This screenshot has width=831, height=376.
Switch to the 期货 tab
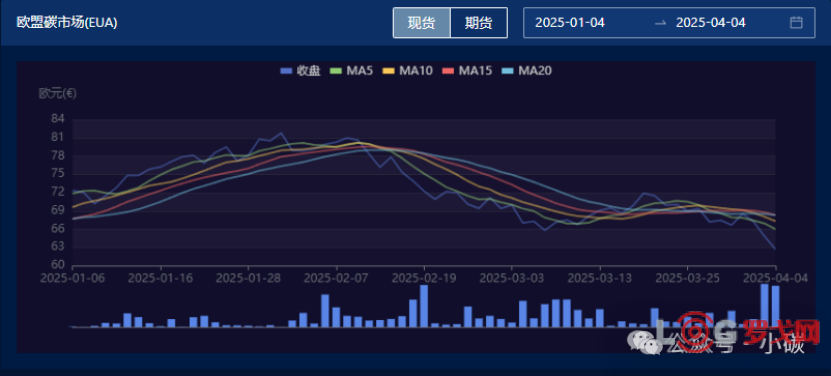(x=479, y=23)
